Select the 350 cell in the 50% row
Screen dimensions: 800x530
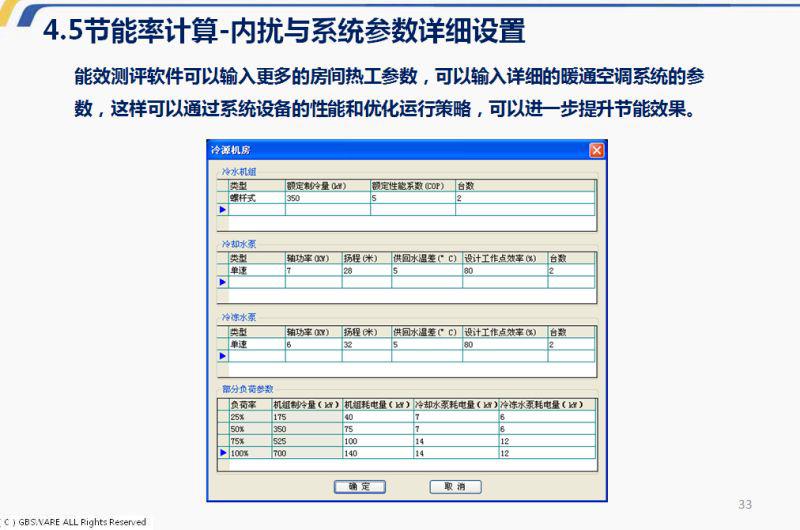click(x=307, y=429)
